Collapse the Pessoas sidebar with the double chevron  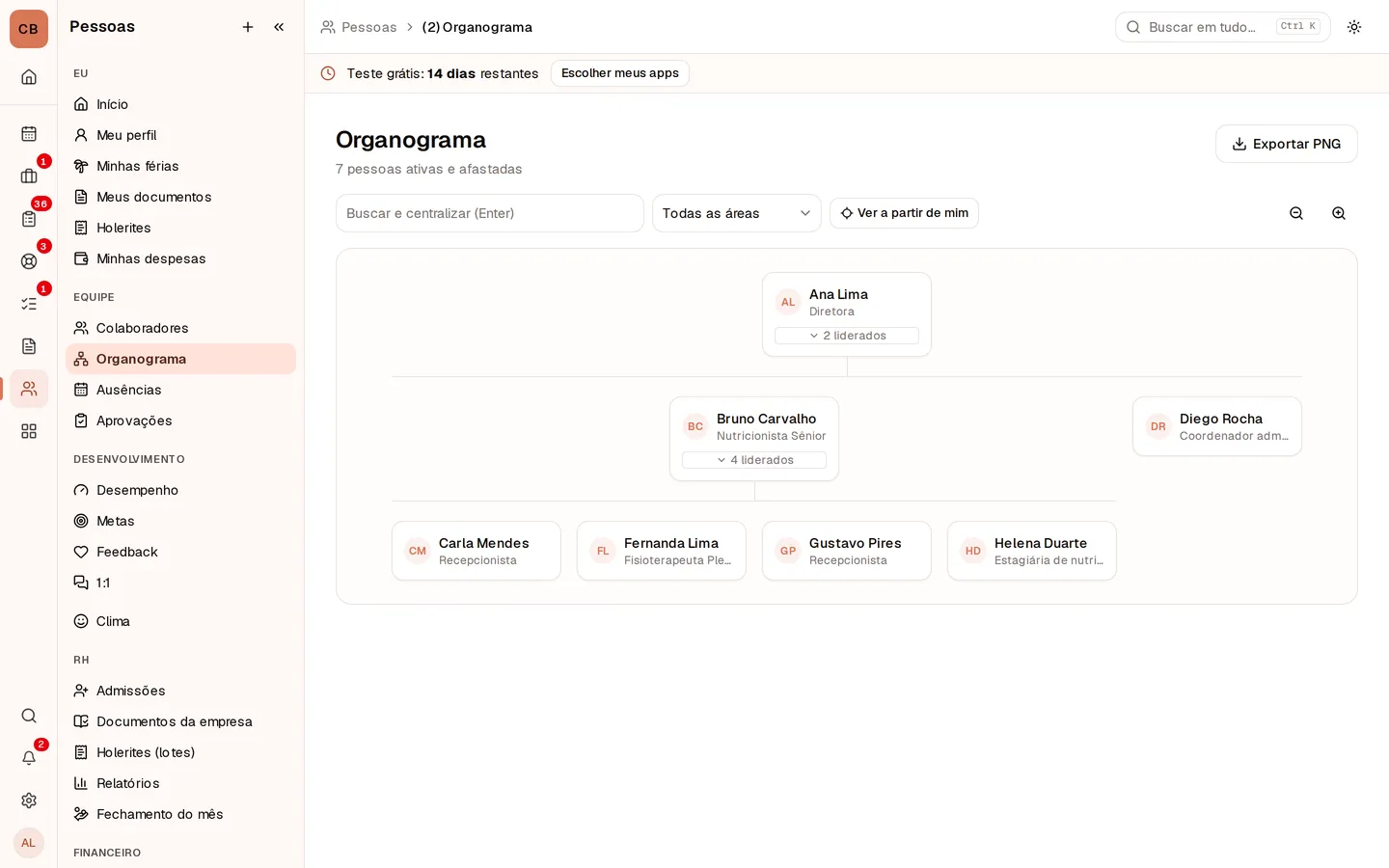(x=279, y=27)
